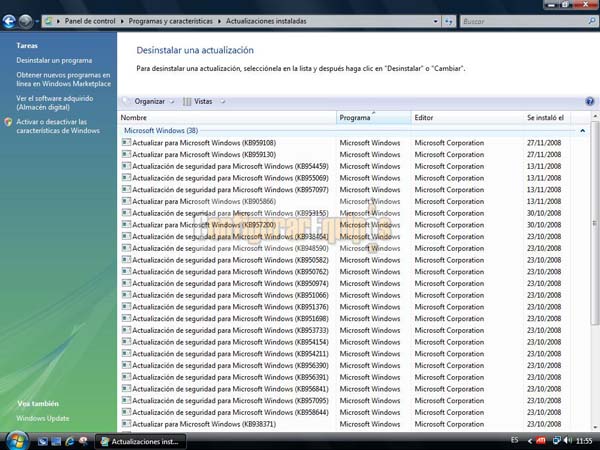Open Help with the blue question icon
Viewport: 600px width, 450px height.
pyautogui.click(x=590, y=101)
